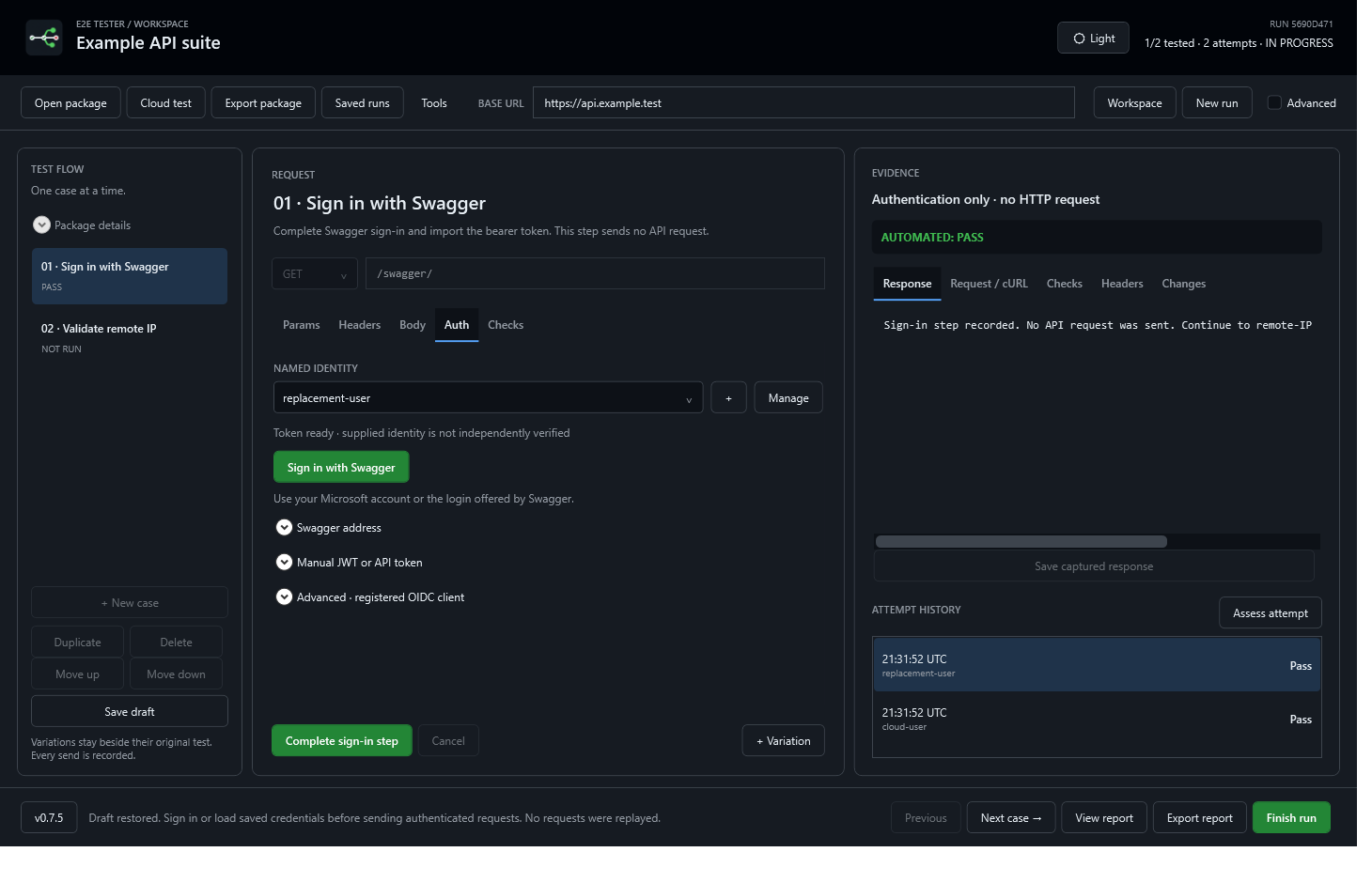The image size is (1372, 883).
Task: Expand the Swagger address section
Action: tap(329, 528)
